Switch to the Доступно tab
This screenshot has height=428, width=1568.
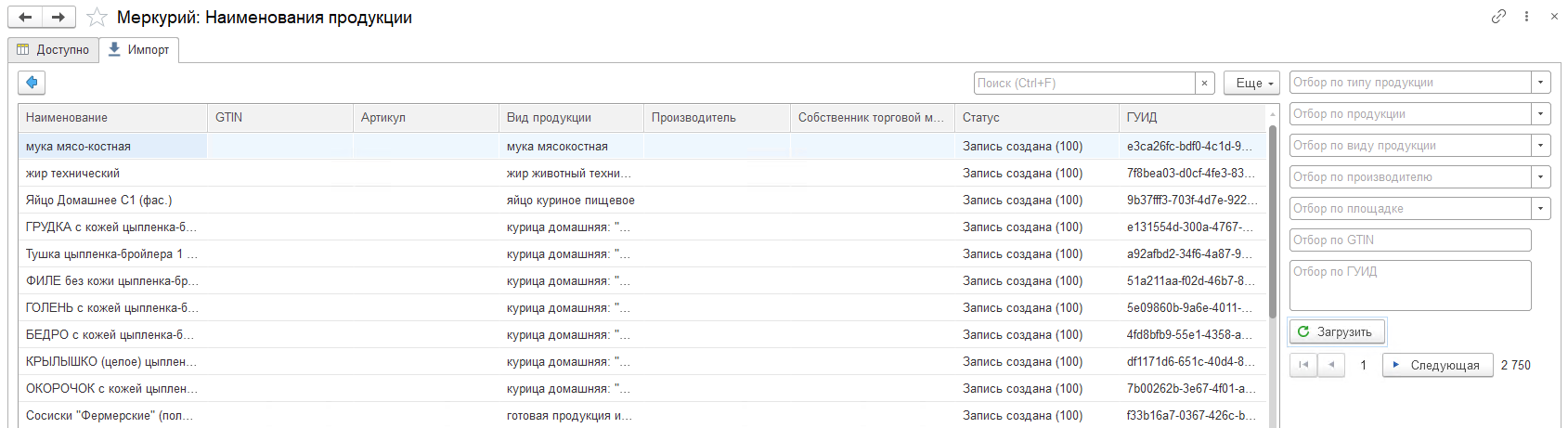click(x=53, y=50)
